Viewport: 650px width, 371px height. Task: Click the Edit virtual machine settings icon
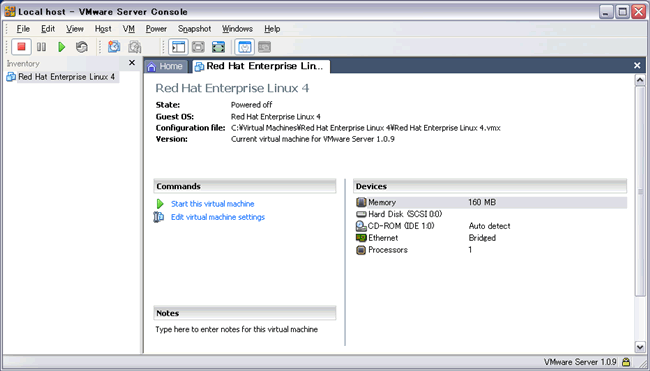(x=158, y=217)
